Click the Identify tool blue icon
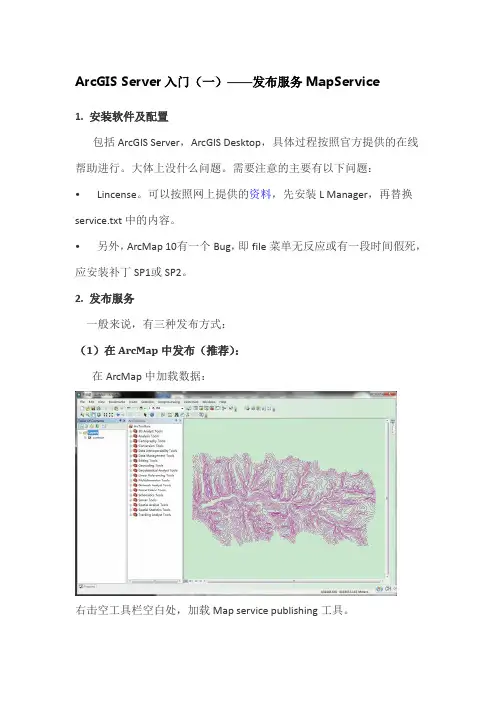 pyautogui.click(x=152, y=415)
